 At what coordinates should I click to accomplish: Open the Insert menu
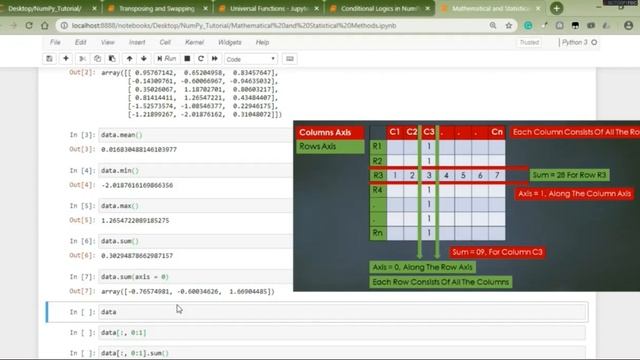click(x=137, y=42)
